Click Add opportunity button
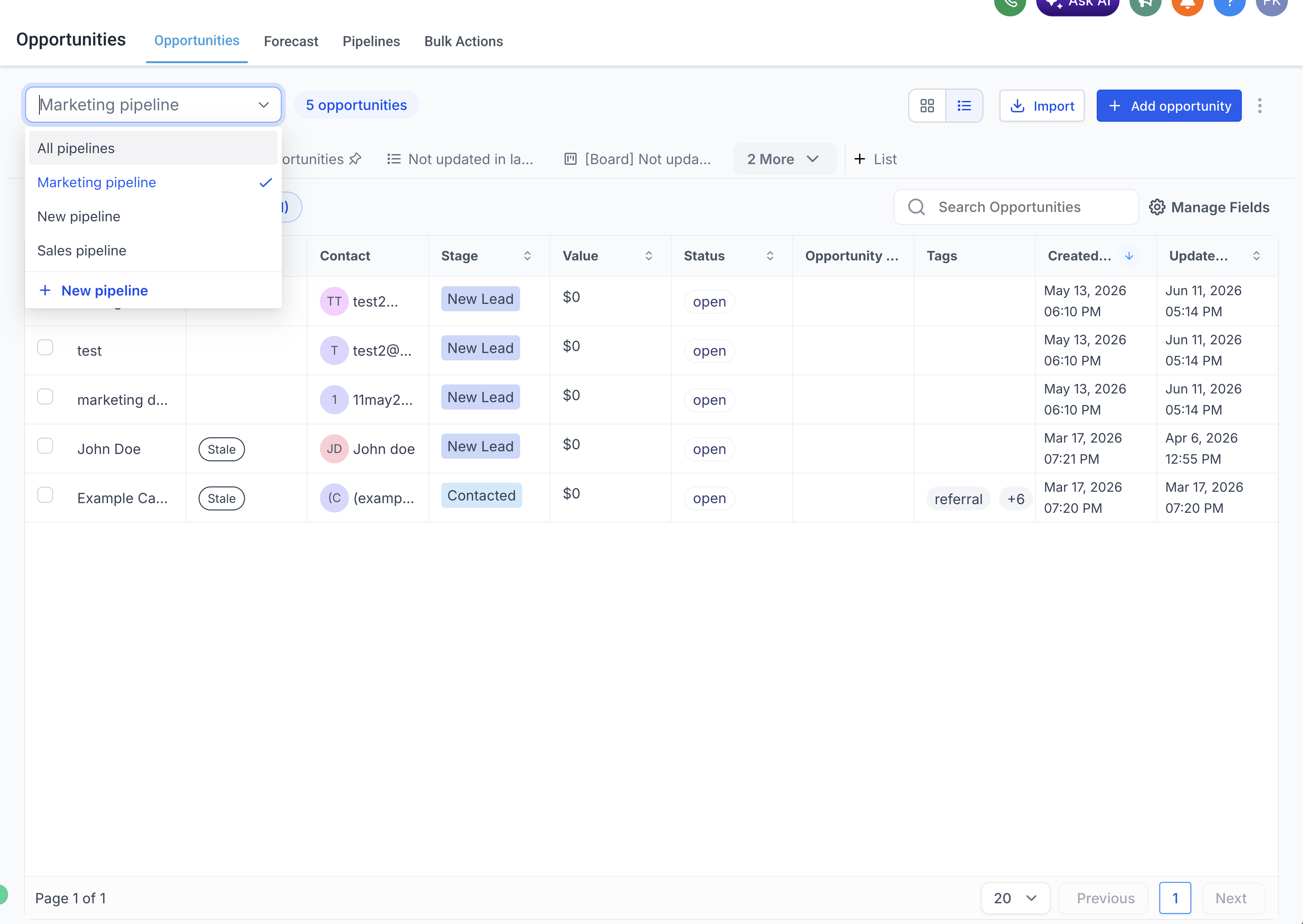 click(1169, 106)
